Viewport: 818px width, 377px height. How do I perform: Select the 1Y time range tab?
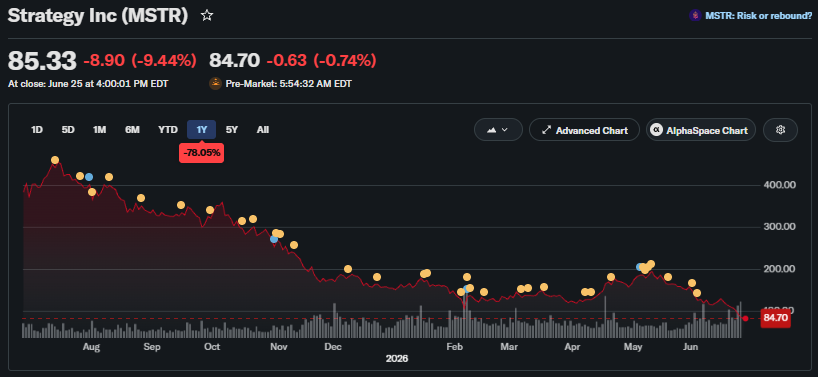201,130
